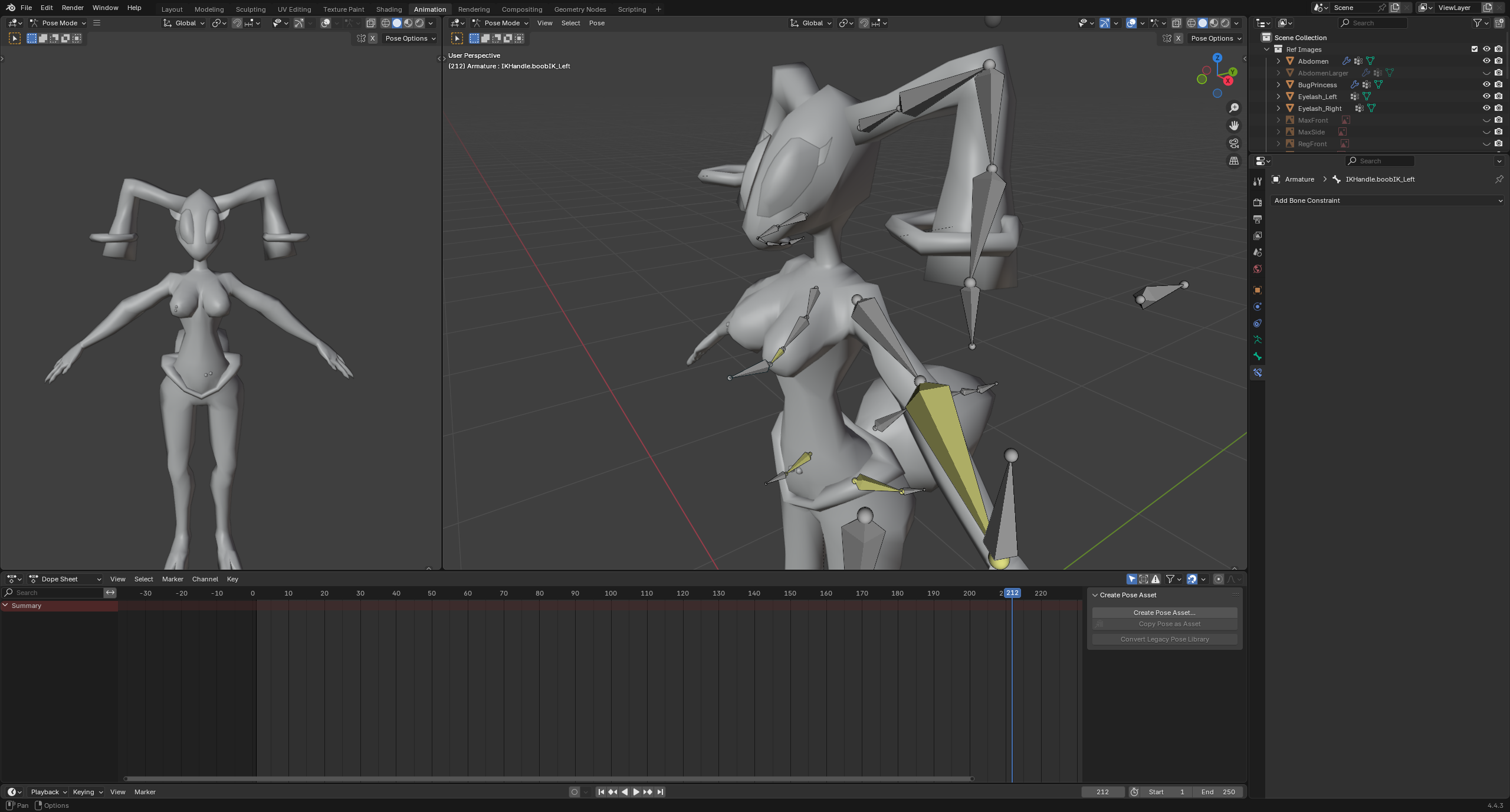The image size is (1510, 812).
Task: Click Create Pose Asset... button
Action: 1164,613
